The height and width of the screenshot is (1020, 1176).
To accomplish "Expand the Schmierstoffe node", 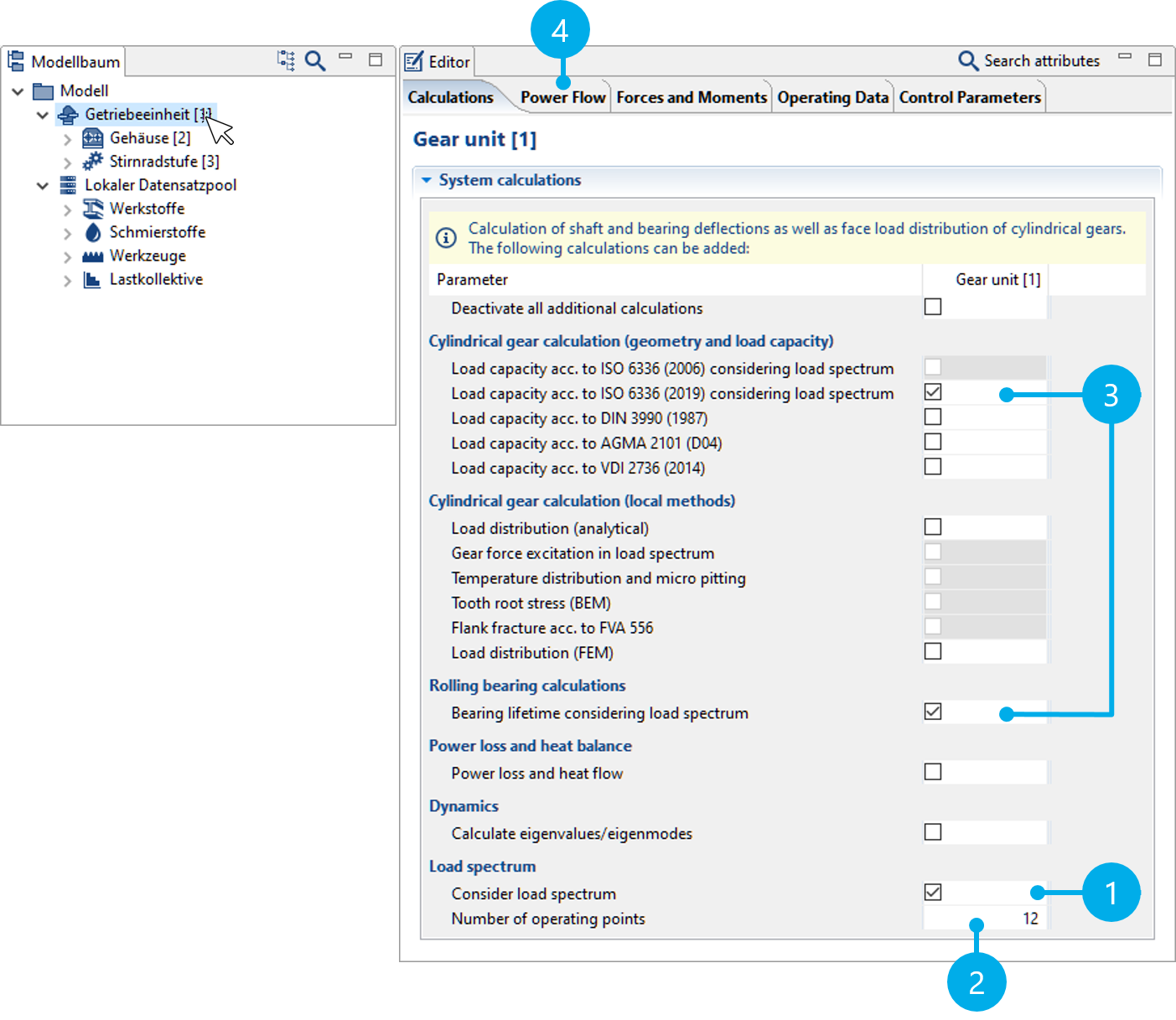I will coord(68,233).
